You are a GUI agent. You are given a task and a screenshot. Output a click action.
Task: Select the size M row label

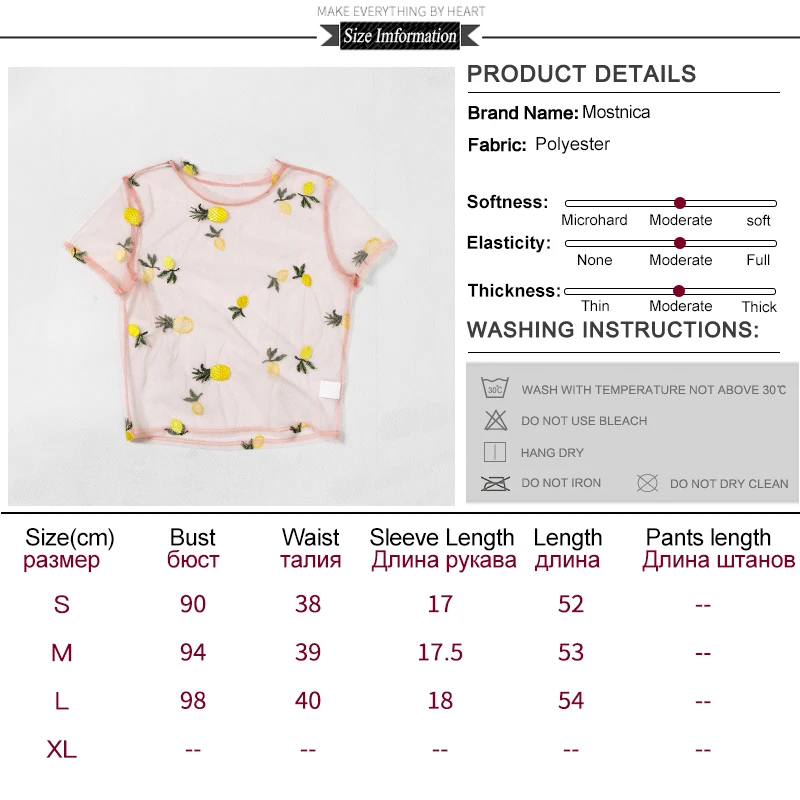pos(62,653)
